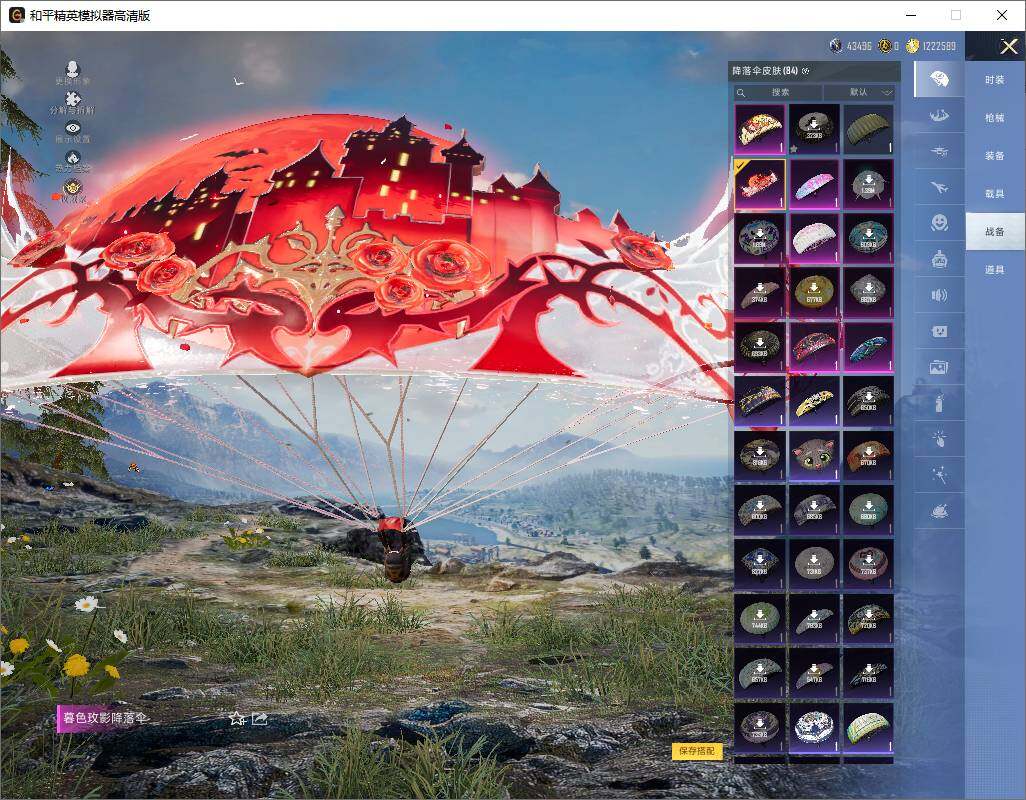
Task: Open the magic wand effect icon
Action: coord(939,475)
